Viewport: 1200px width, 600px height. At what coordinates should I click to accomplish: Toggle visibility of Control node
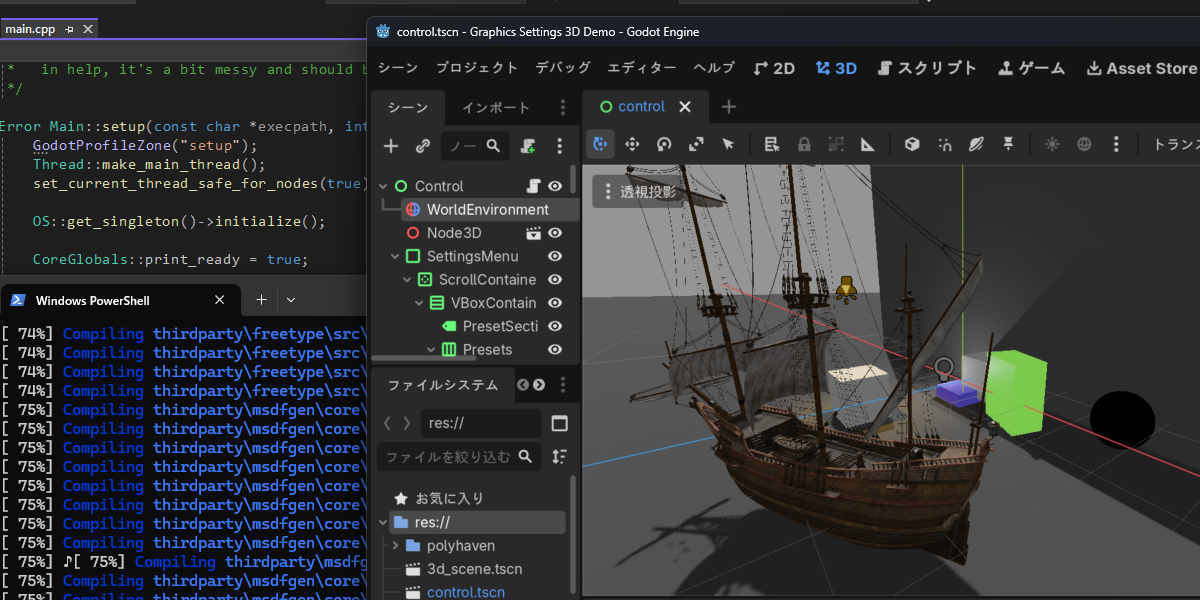pos(555,186)
